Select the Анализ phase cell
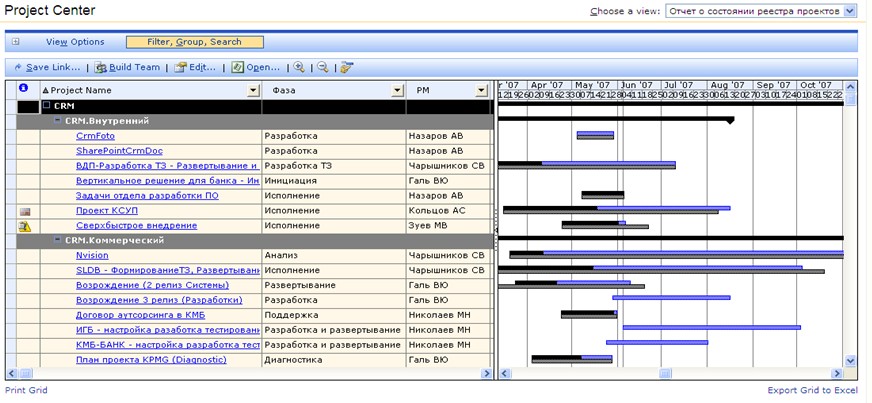Image resolution: width=872 pixels, height=403 pixels. point(334,255)
